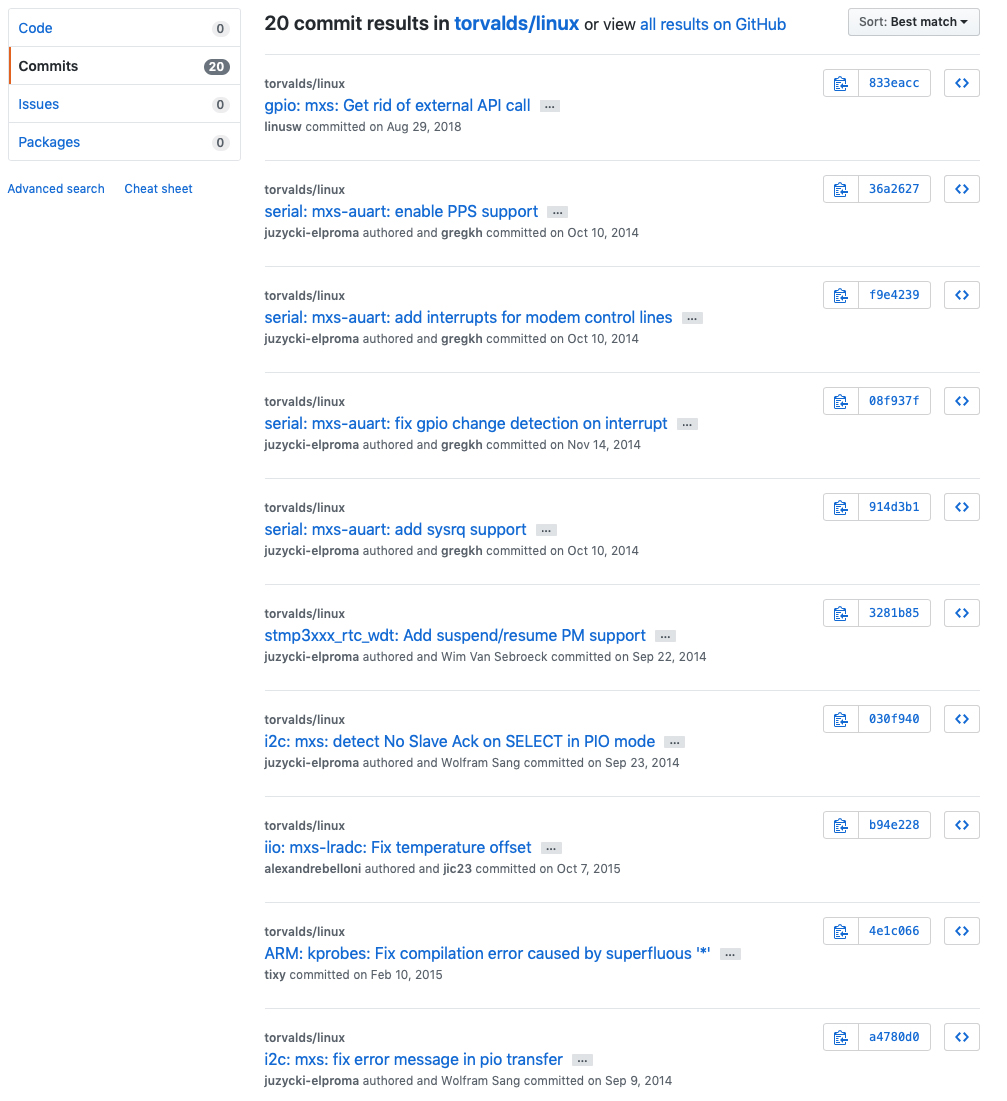Open the Sort: Best match dropdown
1007x1101 pixels.
[x=913, y=22]
